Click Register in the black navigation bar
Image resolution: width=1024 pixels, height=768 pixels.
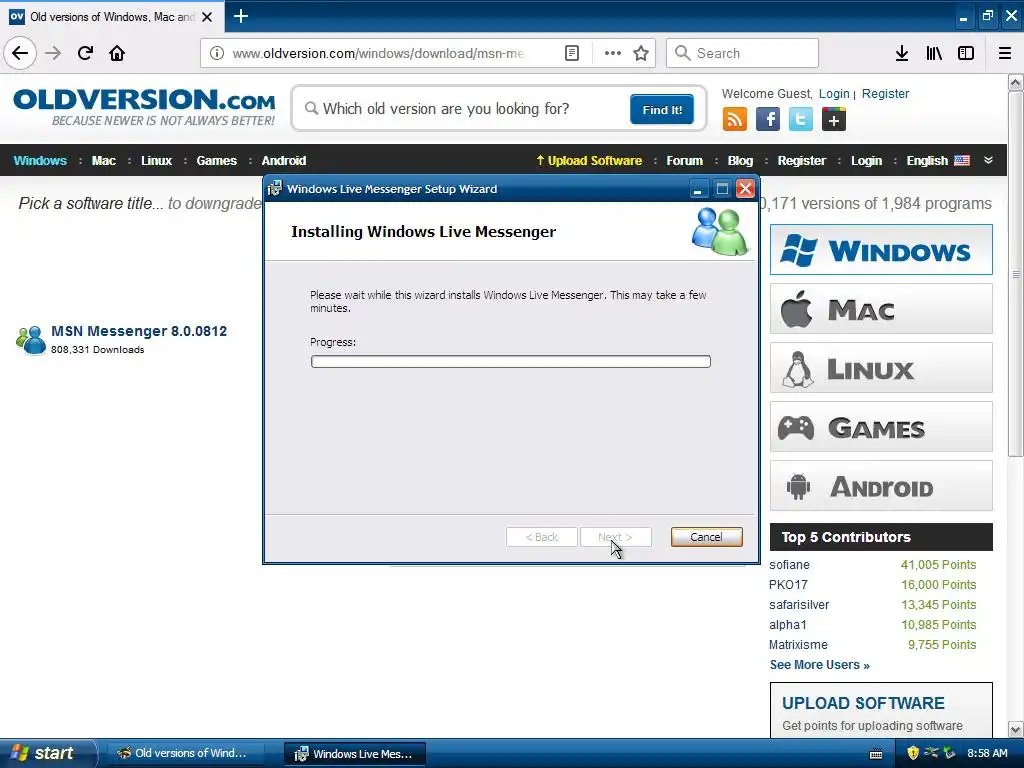pyautogui.click(x=801, y=161)
